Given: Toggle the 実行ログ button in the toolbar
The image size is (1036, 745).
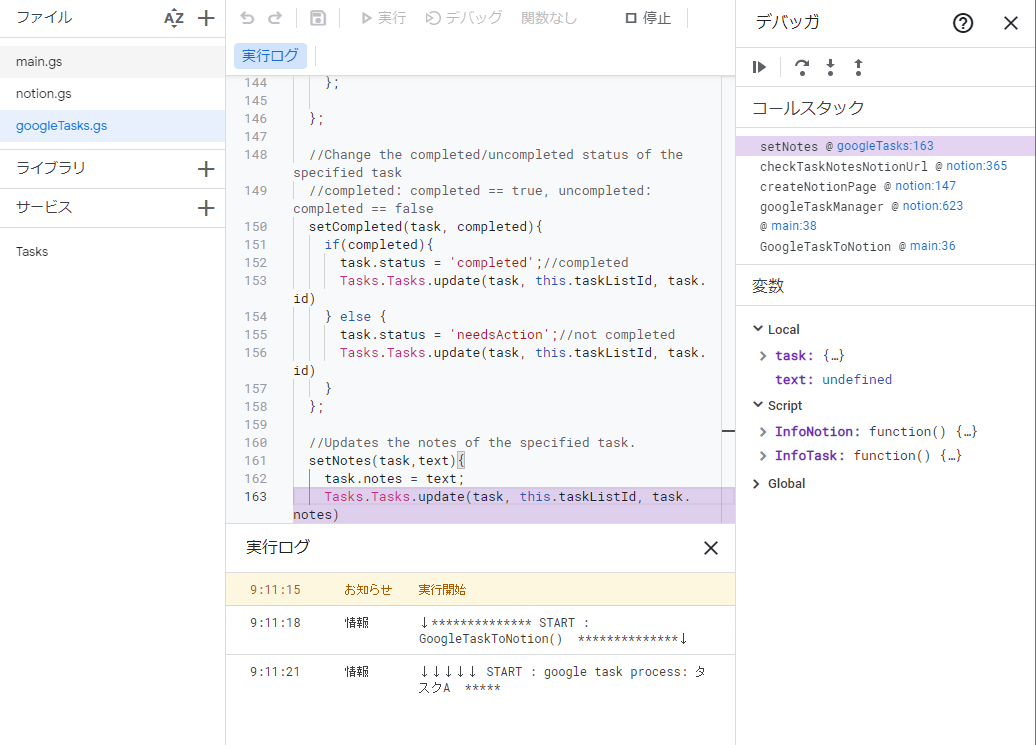Looking at the screenshot, I should [270, 55].
